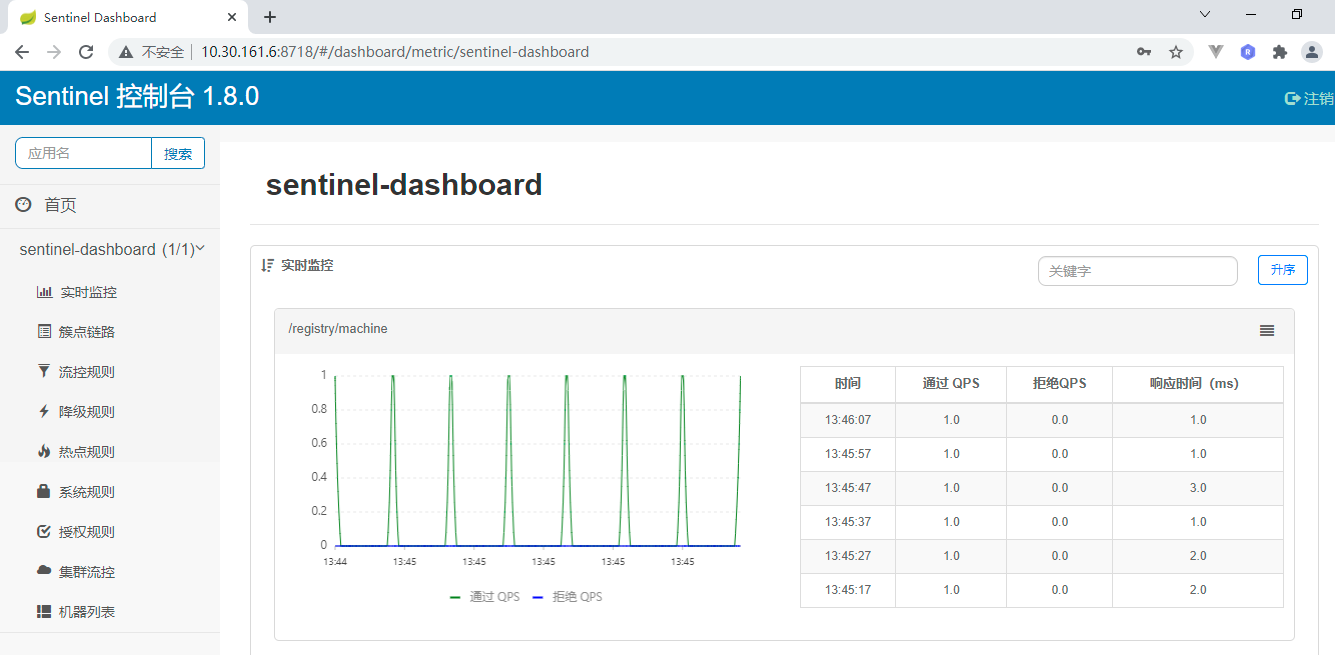Click the Vue devtools extension icon

(1216, 52)
